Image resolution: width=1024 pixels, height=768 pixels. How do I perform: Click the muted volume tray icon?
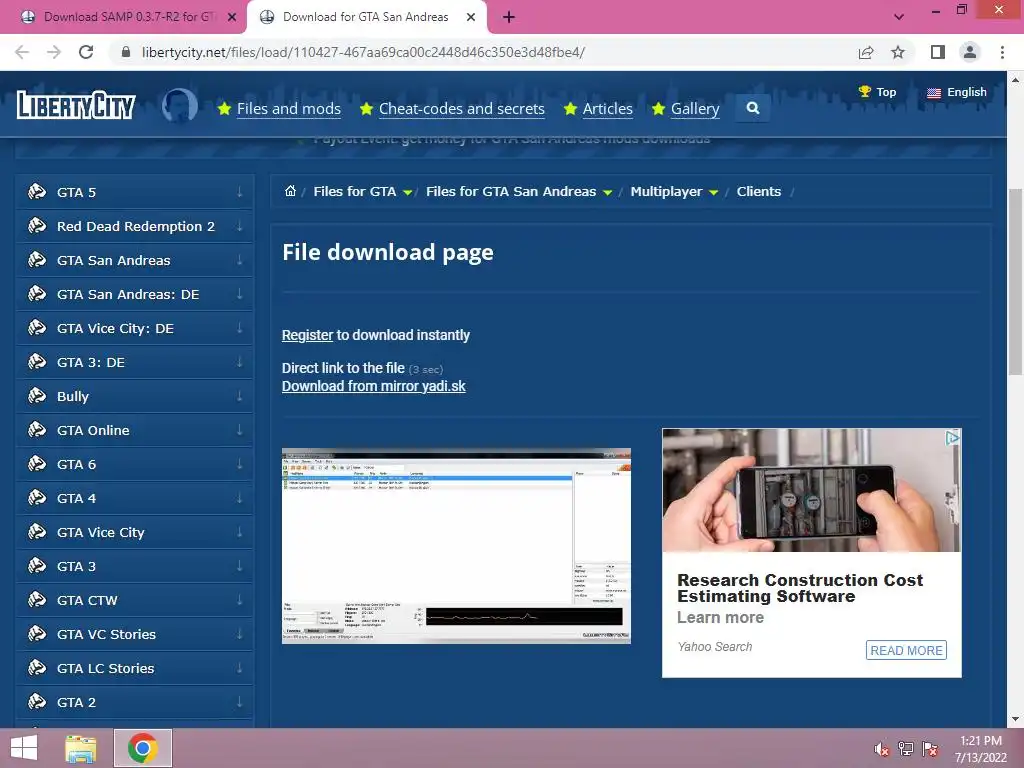[881, 749]
